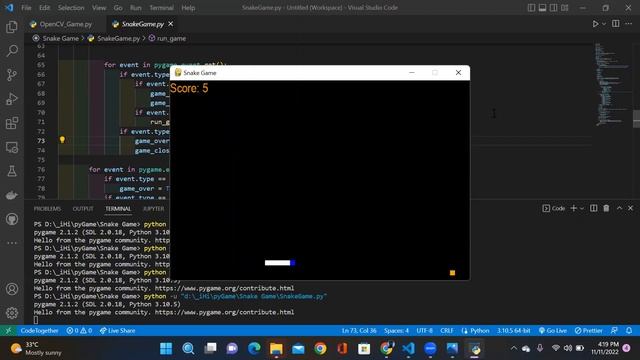
Task: Click the code minimap
Action: click(x=611, y=84)
